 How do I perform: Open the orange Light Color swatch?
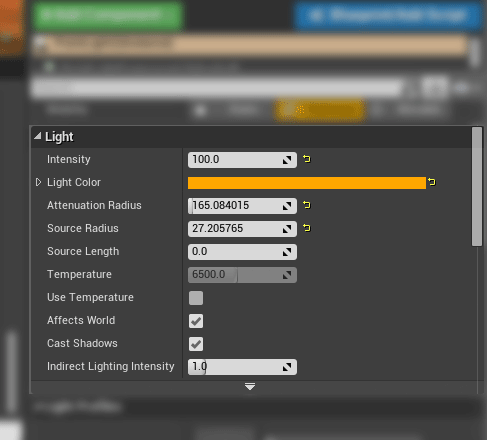pyautogui.click(x=307, y=183)
